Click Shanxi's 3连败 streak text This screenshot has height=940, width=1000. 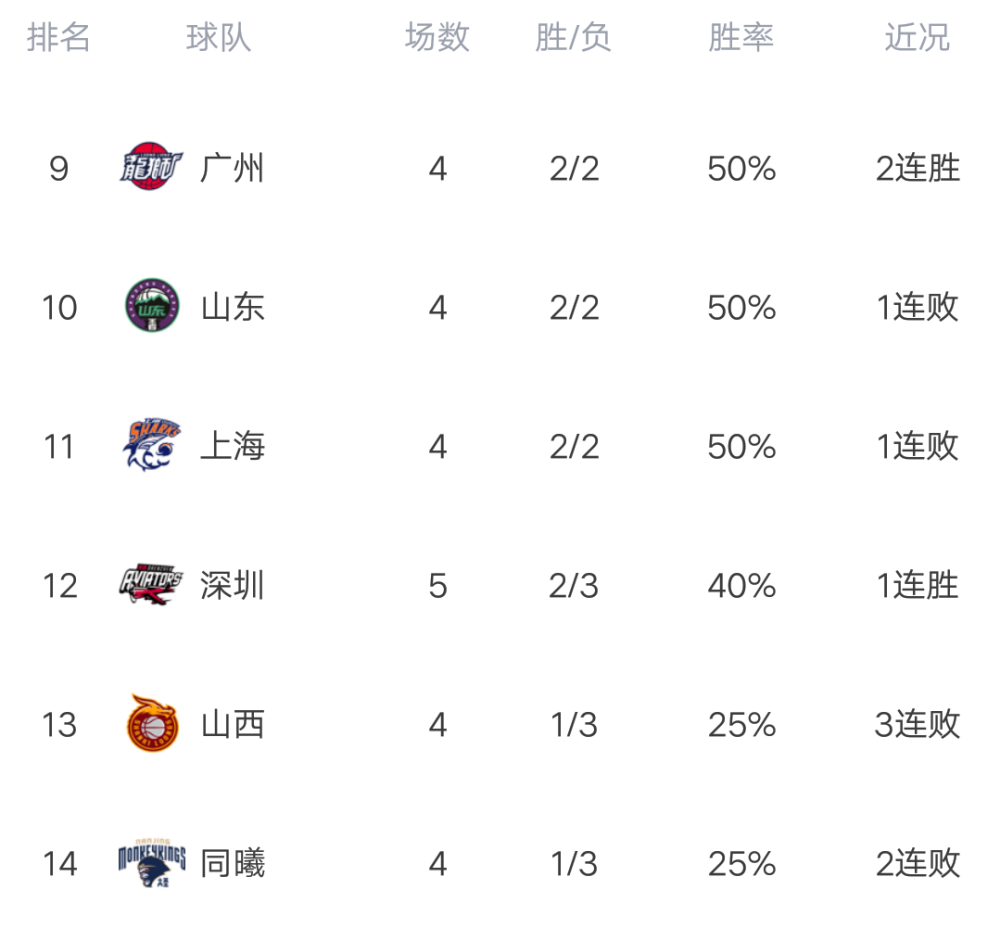[x=918, y=723]
